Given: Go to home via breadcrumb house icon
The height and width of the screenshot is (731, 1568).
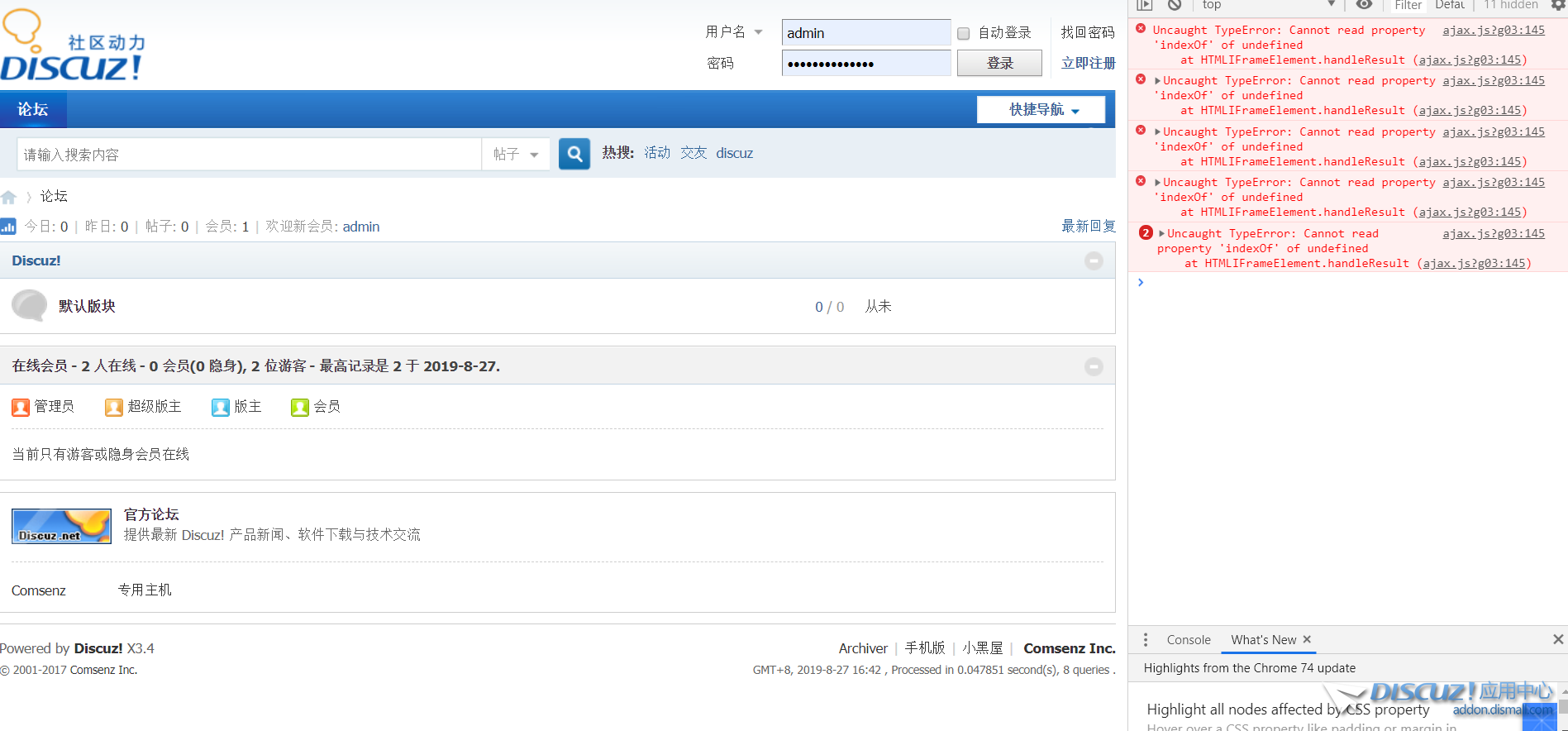Looking at the screenshot, I should [9, 197].
